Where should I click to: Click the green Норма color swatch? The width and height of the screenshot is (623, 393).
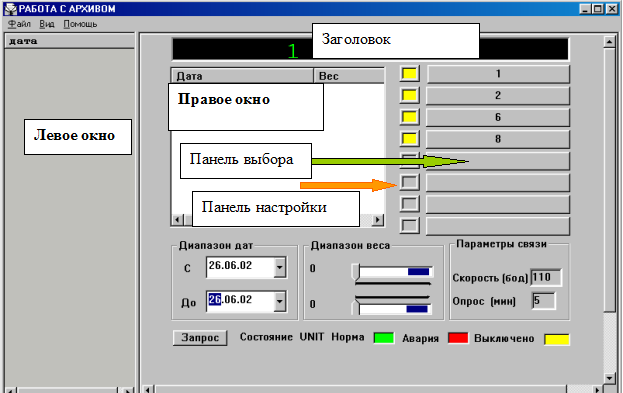pyautogui.click(x=384, y=338)
